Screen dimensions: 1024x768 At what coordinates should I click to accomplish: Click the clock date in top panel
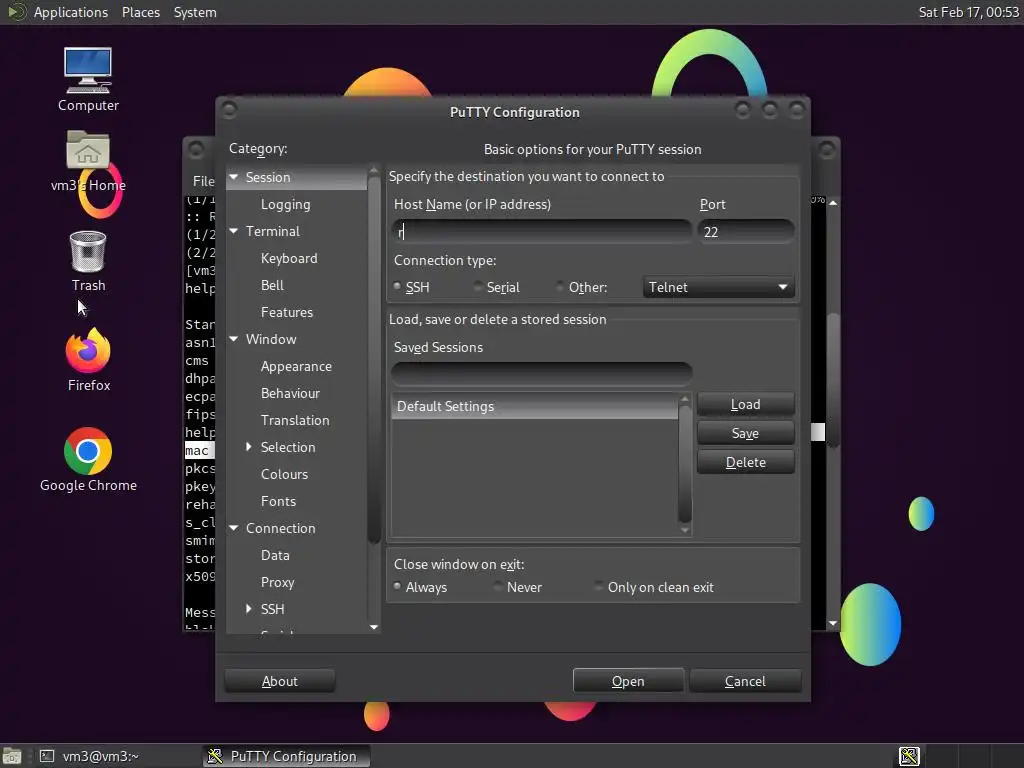pos(968,12)
